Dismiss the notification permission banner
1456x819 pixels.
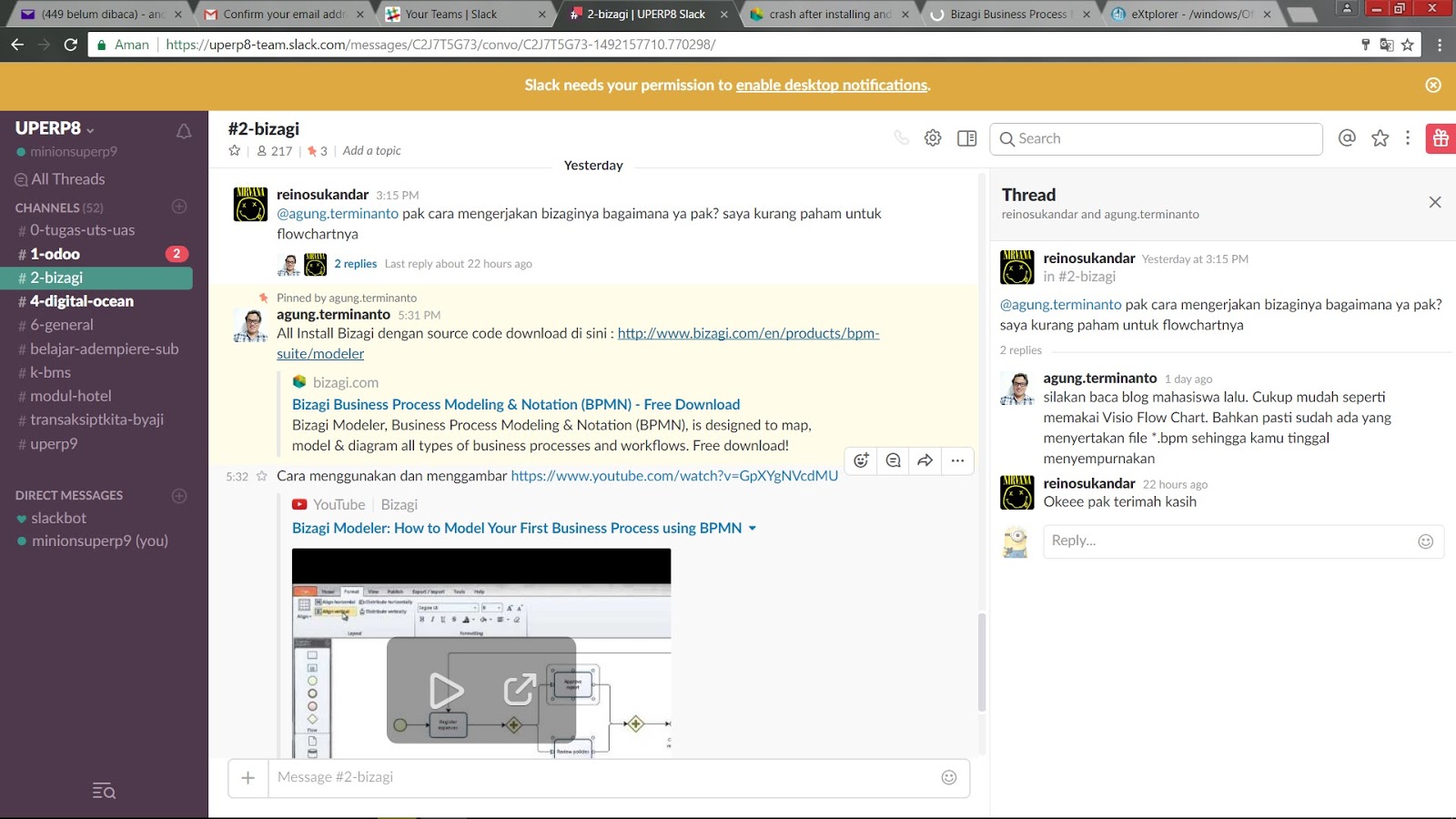point(1433,85)
